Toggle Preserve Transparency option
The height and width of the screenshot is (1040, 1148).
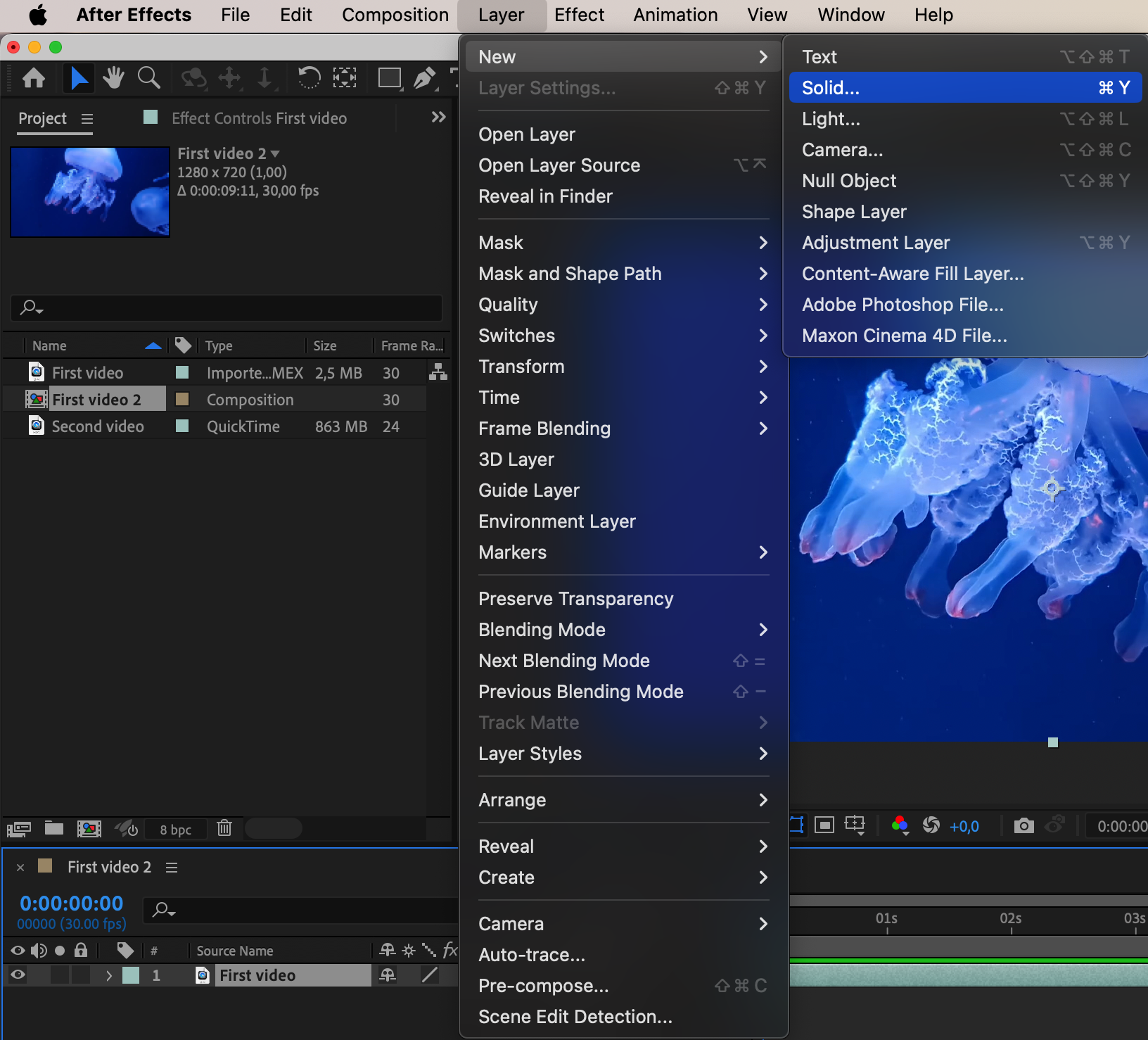pos(575,599)
